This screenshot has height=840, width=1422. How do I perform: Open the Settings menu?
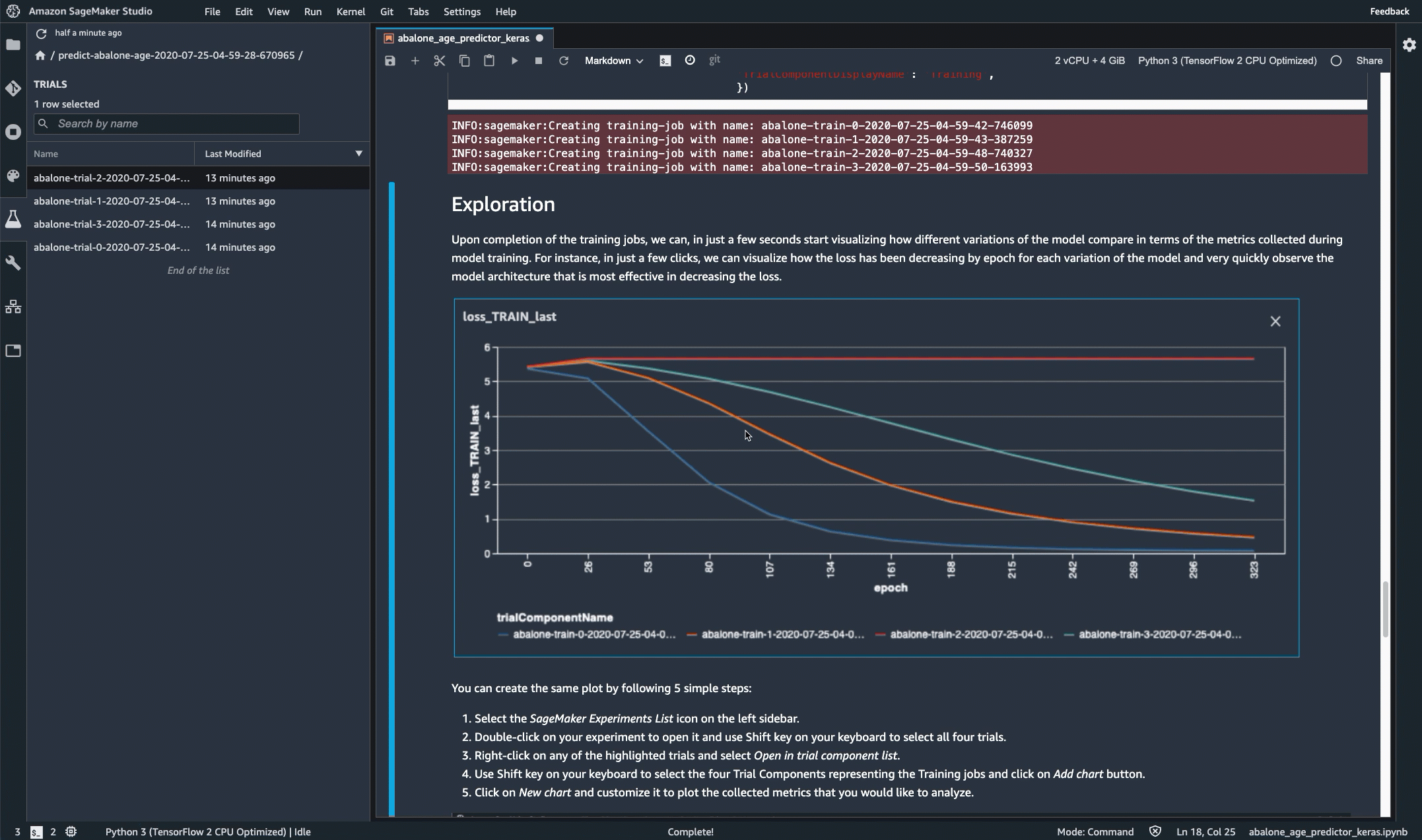click(x=462, y=12)
